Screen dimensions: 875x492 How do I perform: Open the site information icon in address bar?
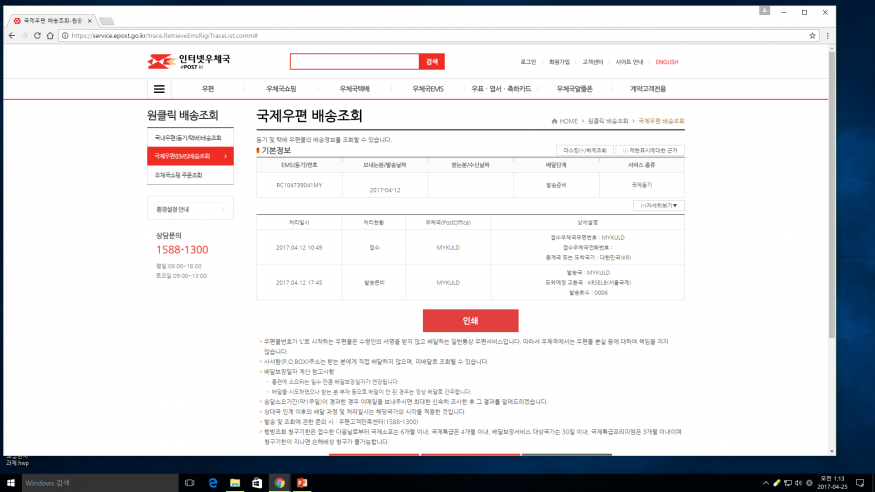pos(65,35)
